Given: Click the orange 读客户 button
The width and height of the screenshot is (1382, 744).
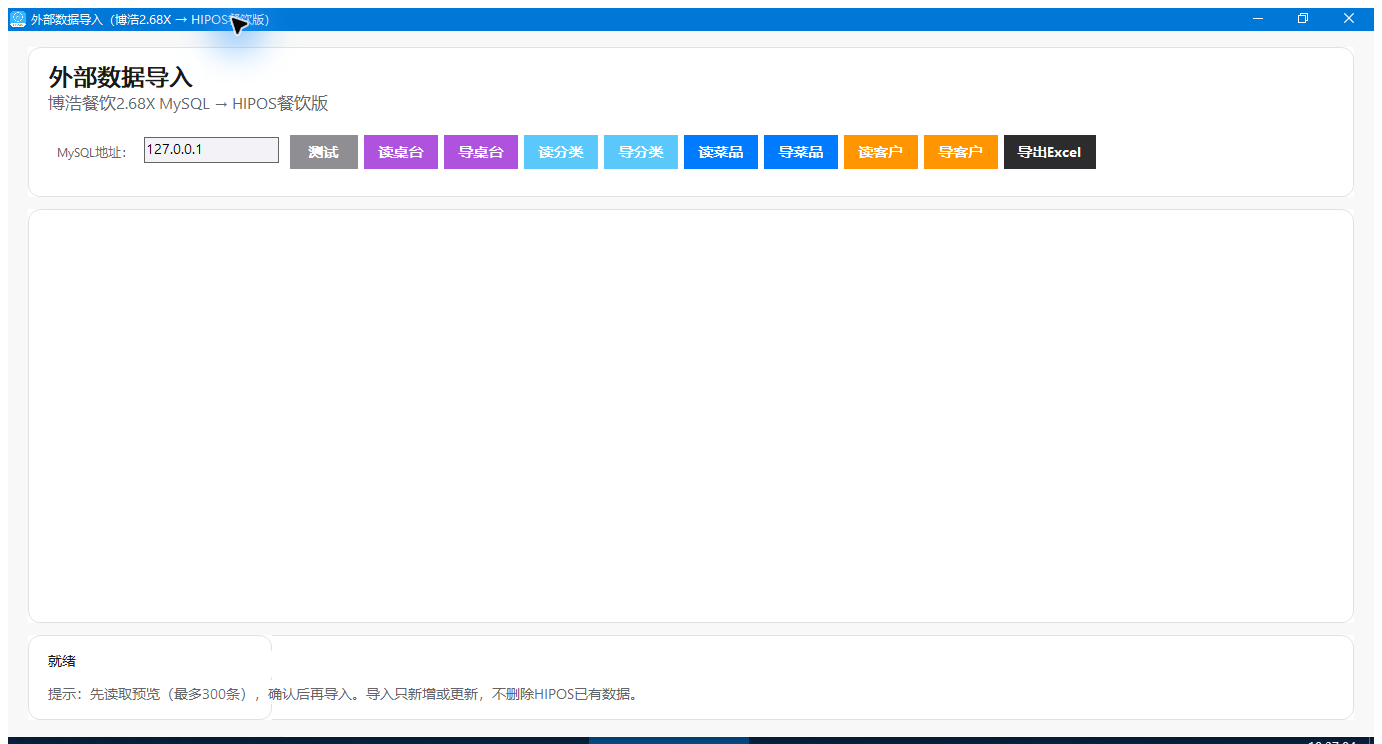Looking at the screenshot, I should pos(881,152).
